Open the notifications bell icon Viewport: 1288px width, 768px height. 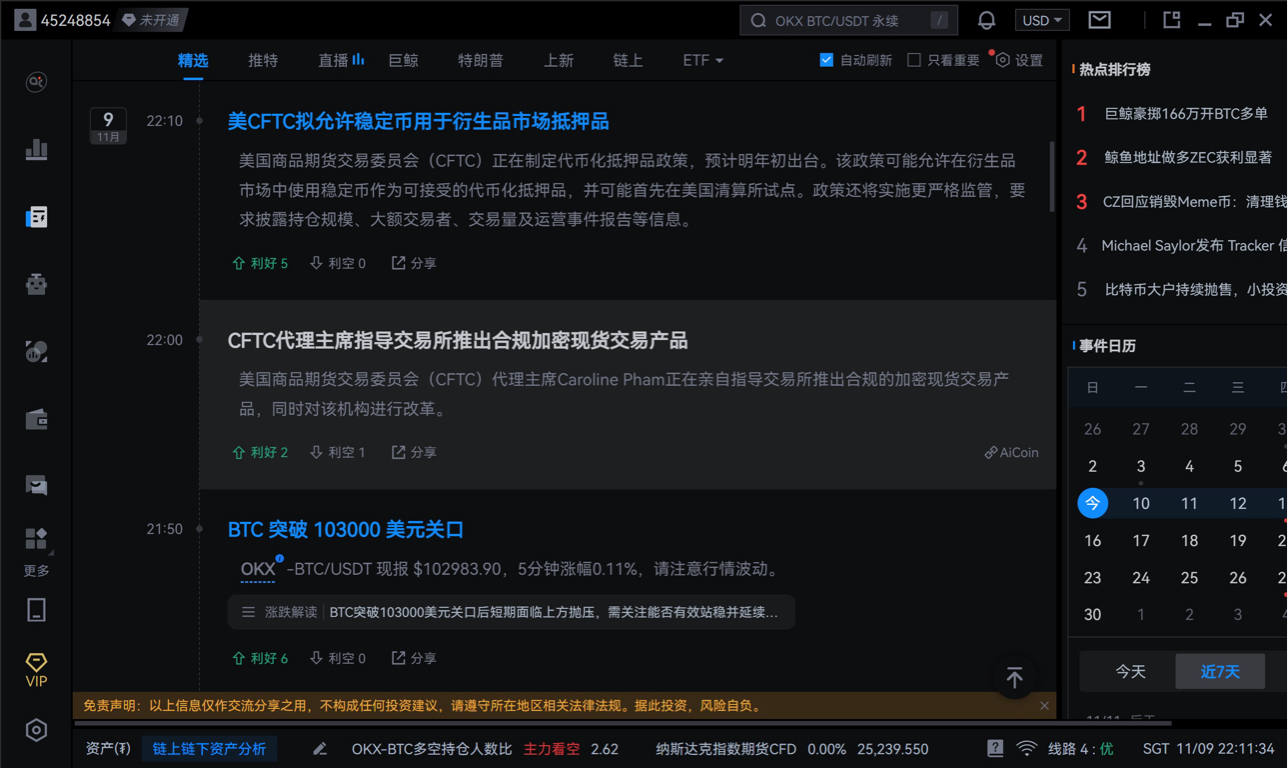(986, 20)
